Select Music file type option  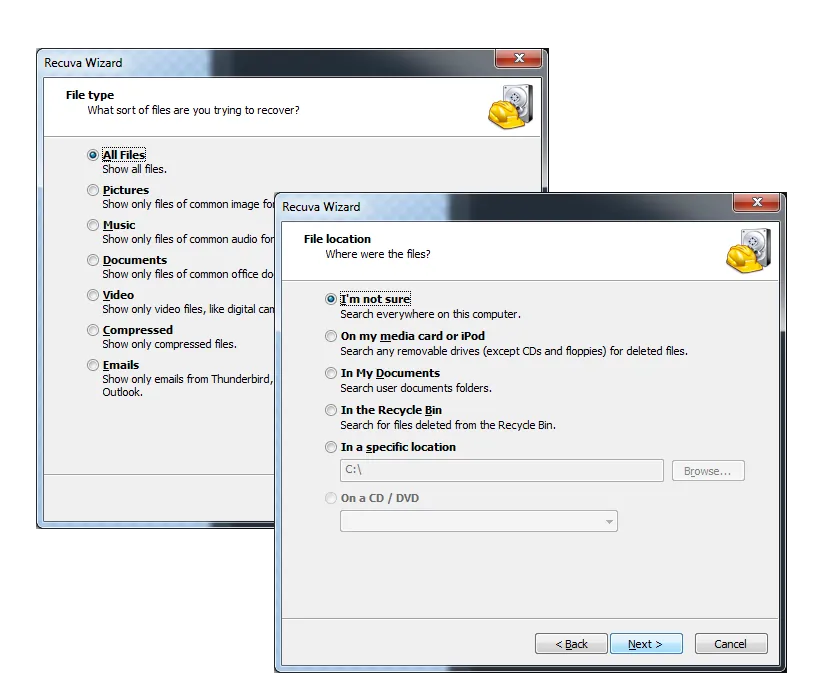(93, 225)
